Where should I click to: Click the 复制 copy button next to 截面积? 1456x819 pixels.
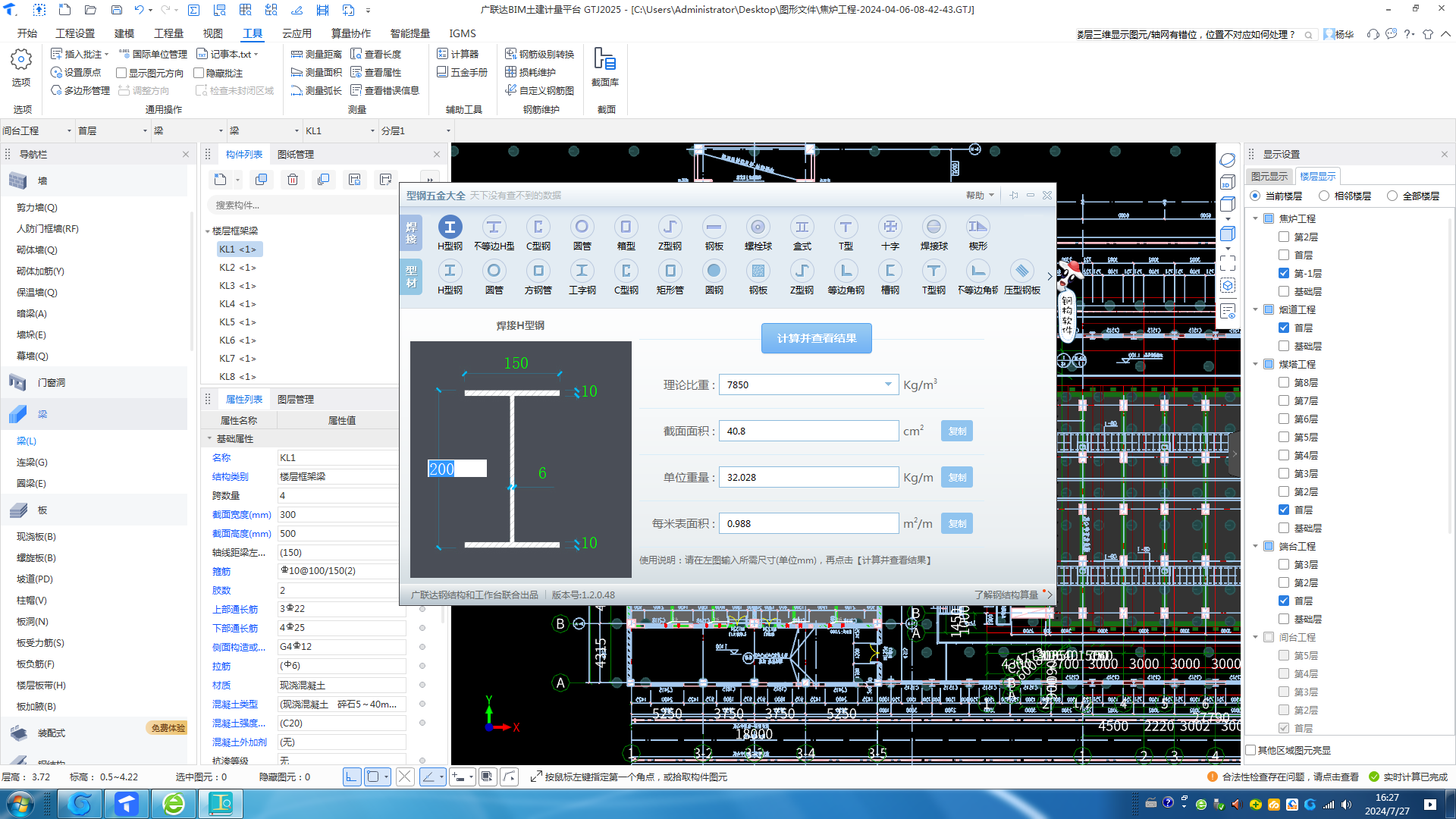pos(958,431)
